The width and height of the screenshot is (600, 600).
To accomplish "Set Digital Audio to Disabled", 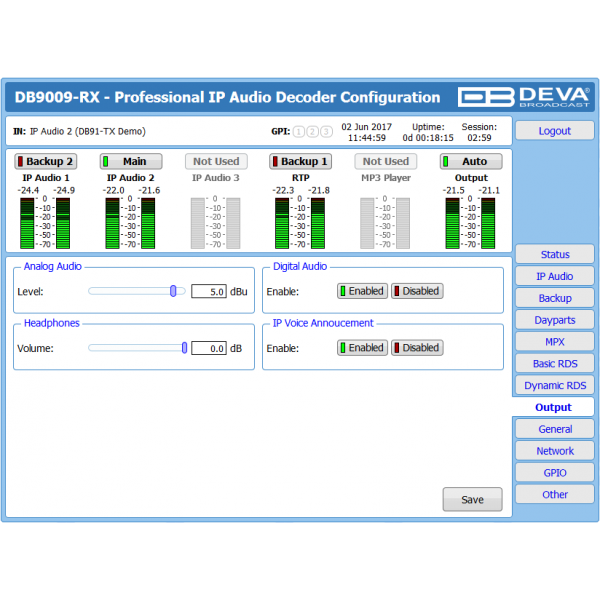I will tap(417, 291).
